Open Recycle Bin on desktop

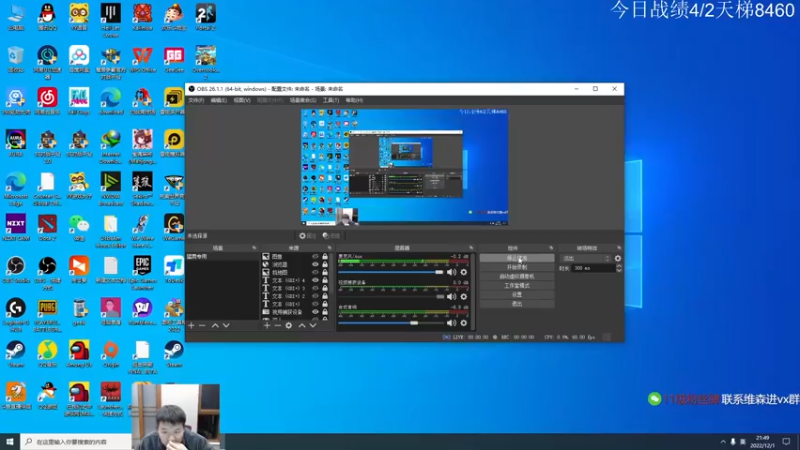(x=16, y=60)
